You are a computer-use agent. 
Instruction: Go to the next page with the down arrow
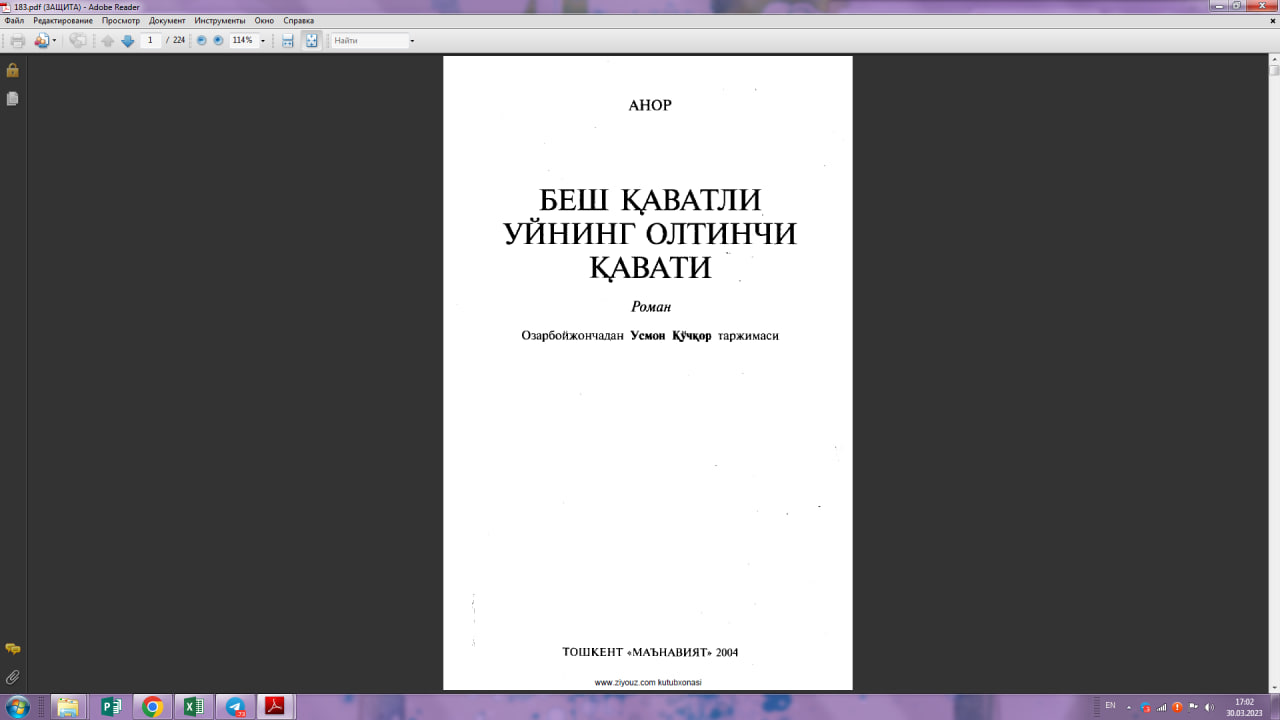coord(128,40)
